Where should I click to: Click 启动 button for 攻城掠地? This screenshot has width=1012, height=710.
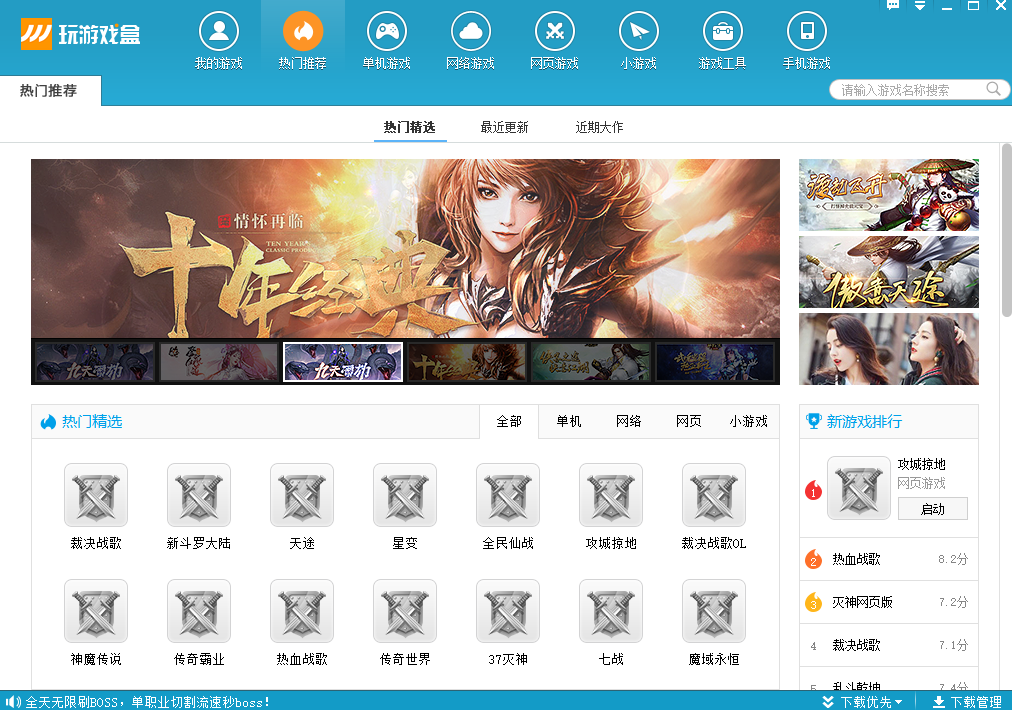pyautogui.click(x=932, y=509)
